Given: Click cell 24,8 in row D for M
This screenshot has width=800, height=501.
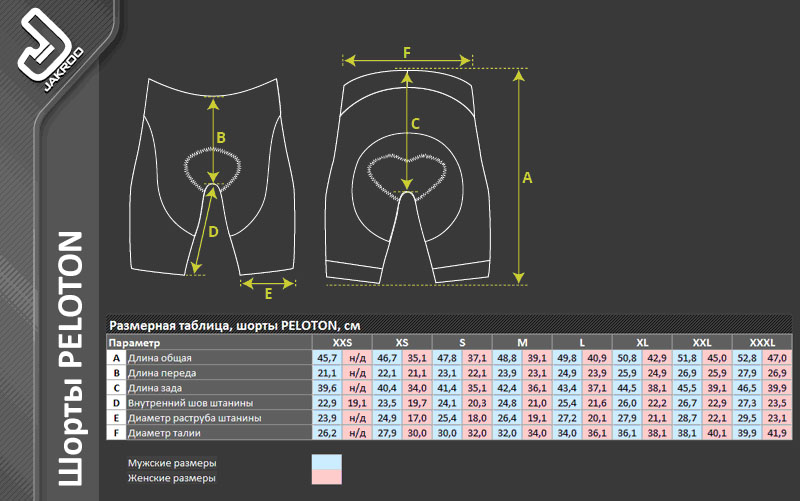Looking at the screenshot, I should pos(507,403).
